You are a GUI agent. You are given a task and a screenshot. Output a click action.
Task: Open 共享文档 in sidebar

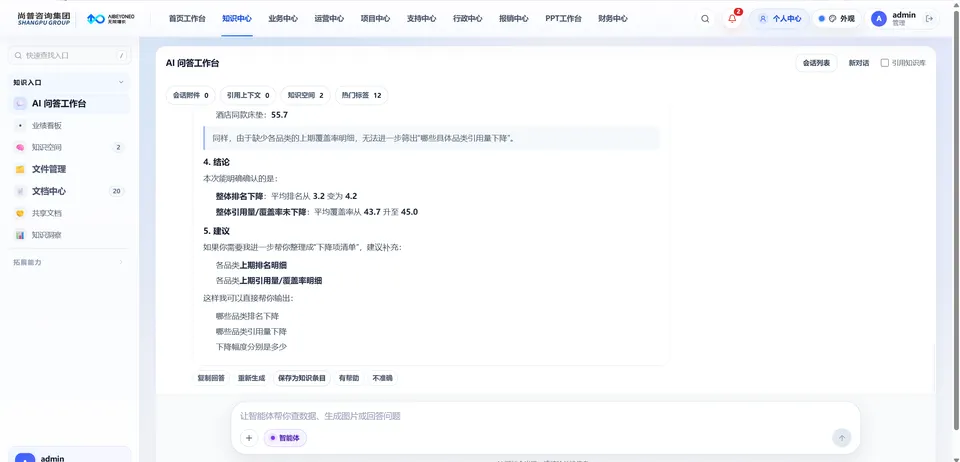[69, 214]
